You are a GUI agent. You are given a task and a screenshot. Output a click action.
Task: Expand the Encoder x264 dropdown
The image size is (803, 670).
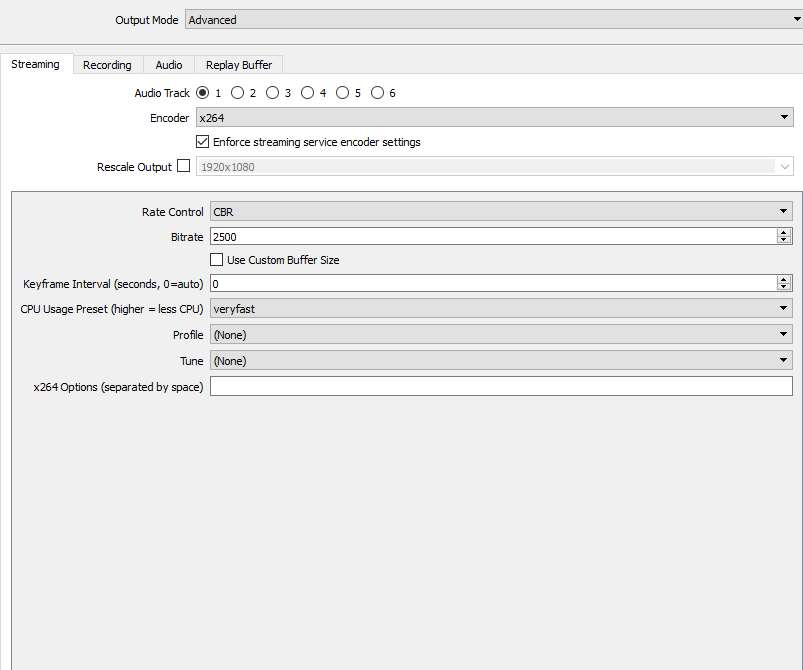(495, 117)
